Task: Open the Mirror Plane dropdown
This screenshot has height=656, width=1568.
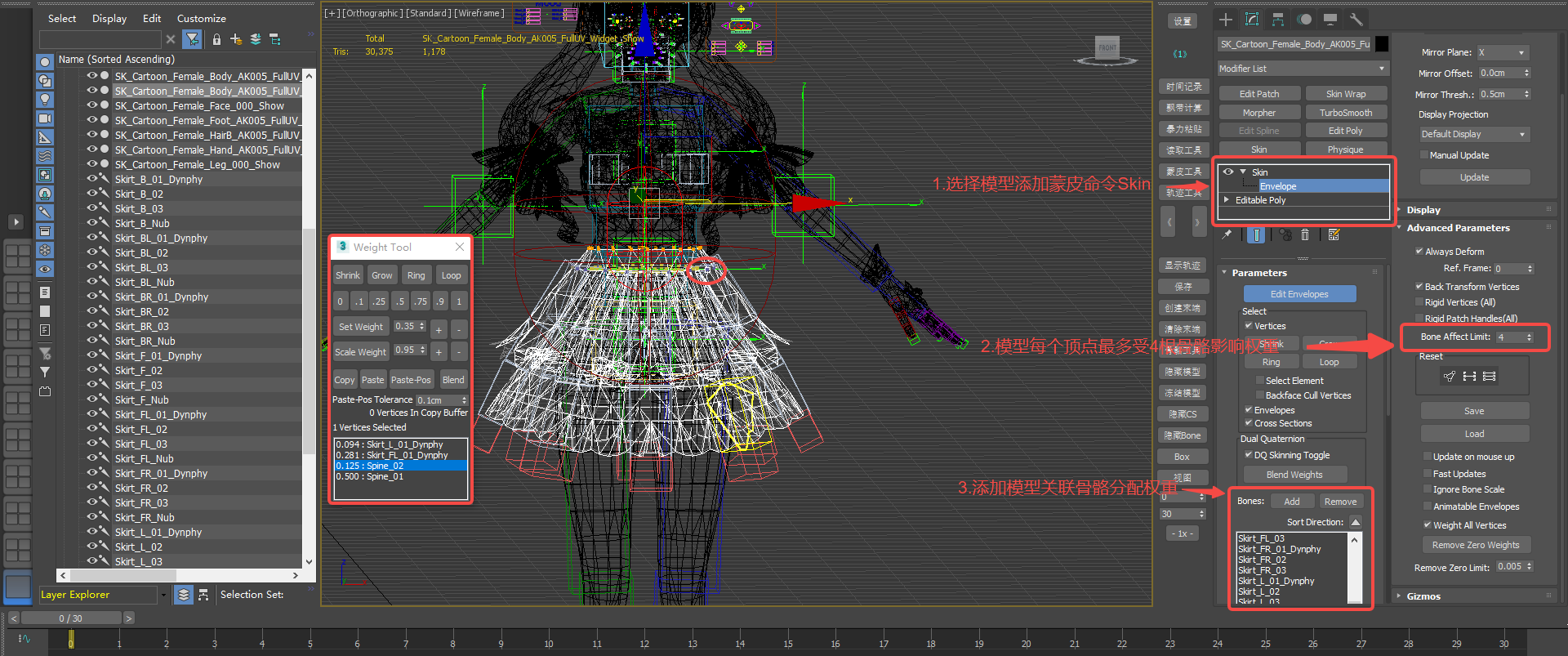Action: [x=1503, y=52]
